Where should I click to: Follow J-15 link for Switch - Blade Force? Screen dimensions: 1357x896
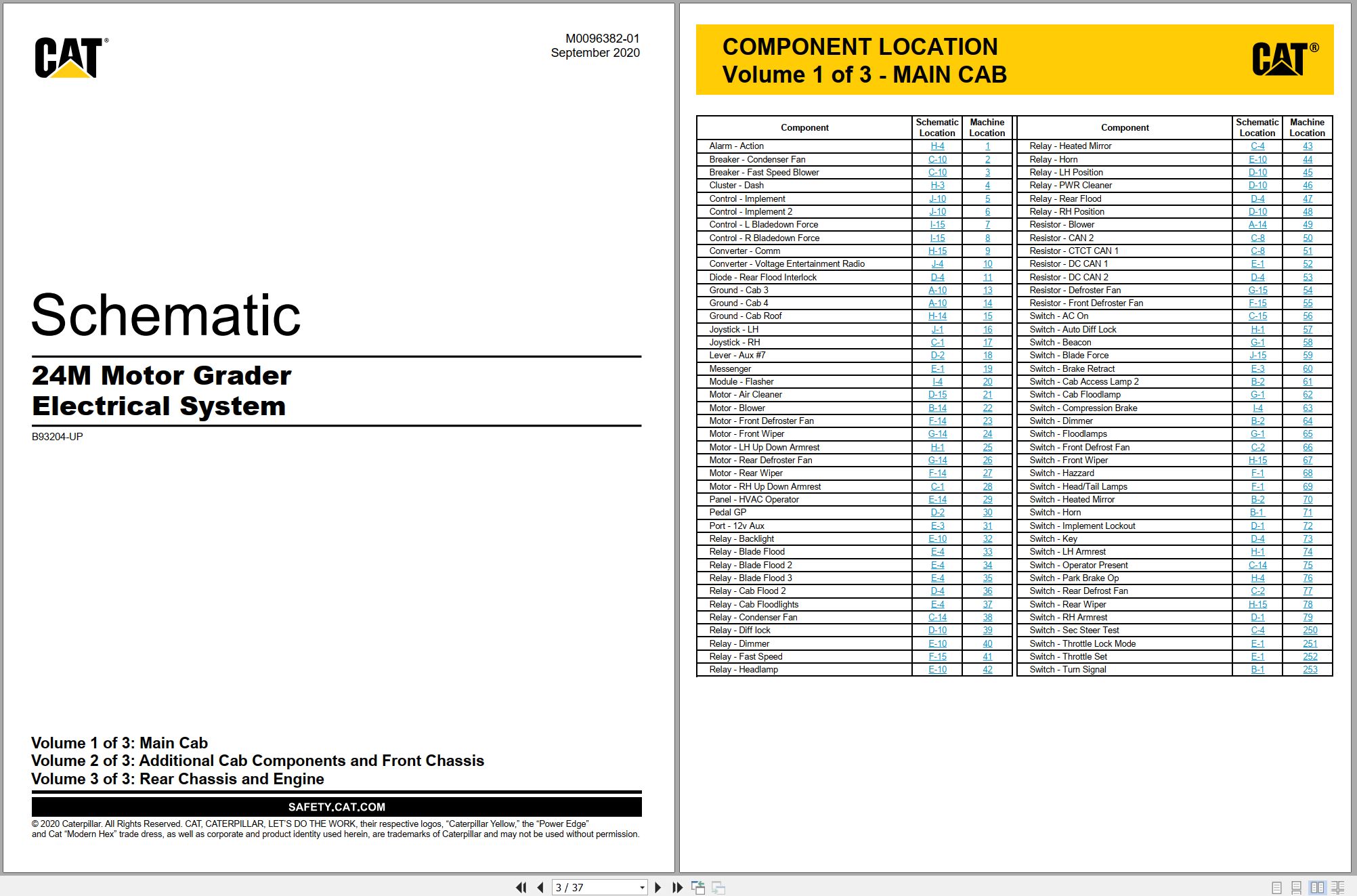(x=1257, y=356)
